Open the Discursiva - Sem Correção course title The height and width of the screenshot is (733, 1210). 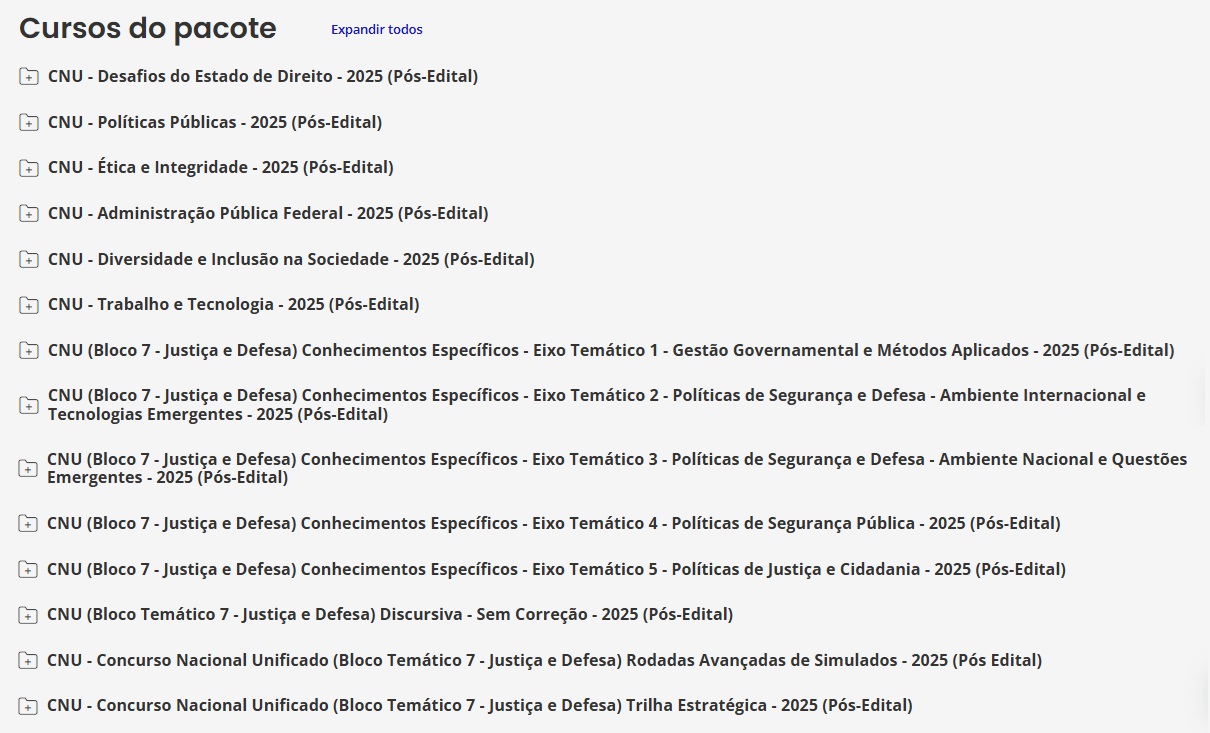click(x=390, y=615)
